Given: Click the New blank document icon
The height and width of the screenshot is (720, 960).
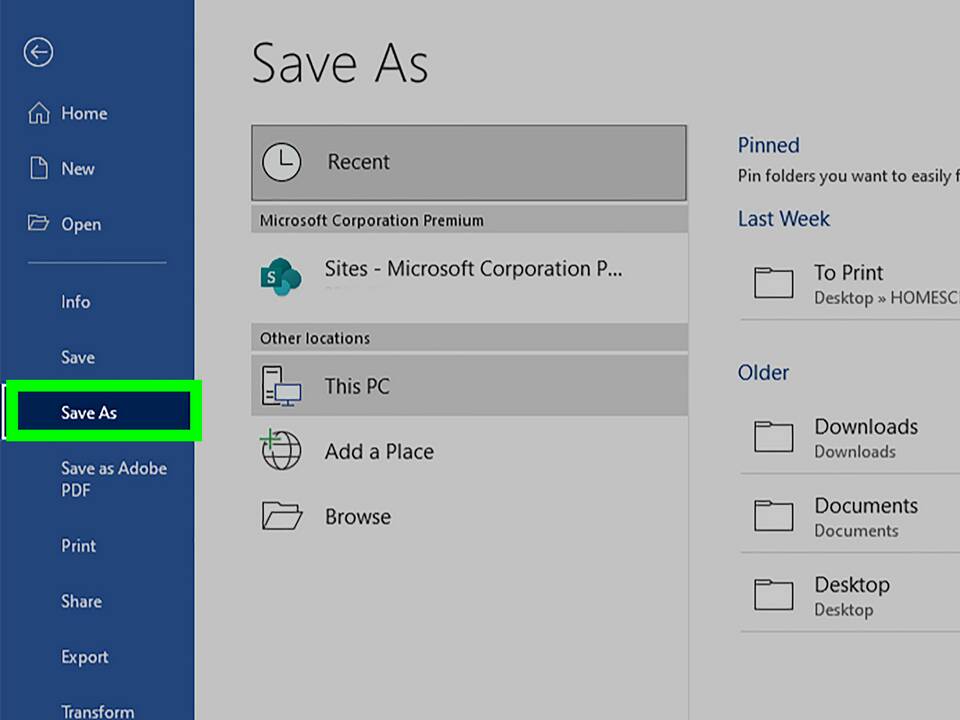Looking at the screenshot, I should pyautogui.click(x=39, y=169).
